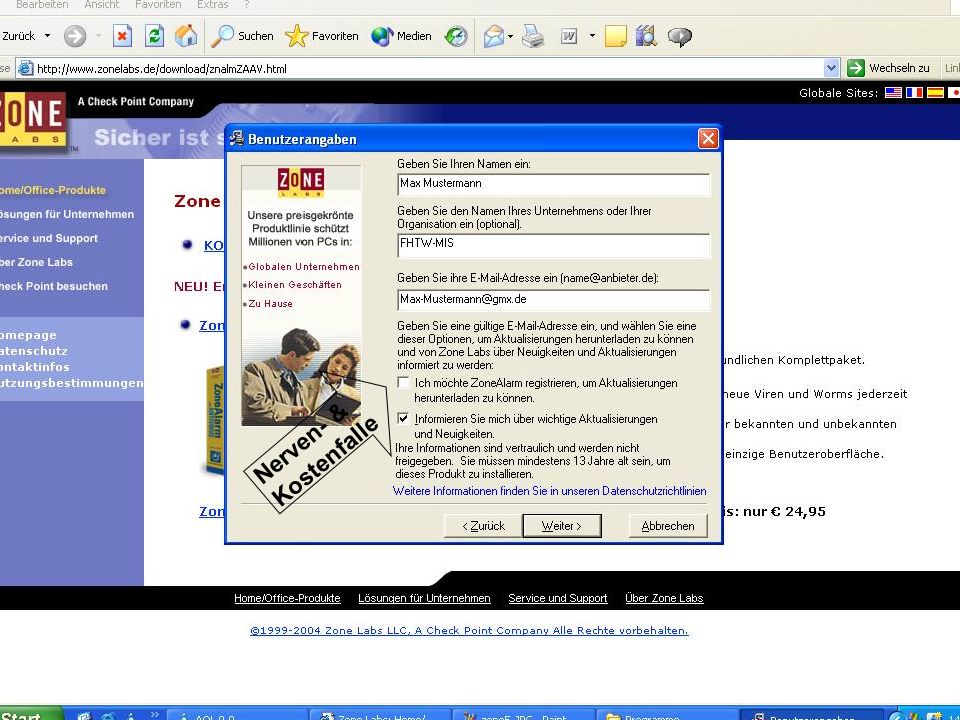Click the 1999-2004 Zone Labs copyright link

[x=469, y=631]
